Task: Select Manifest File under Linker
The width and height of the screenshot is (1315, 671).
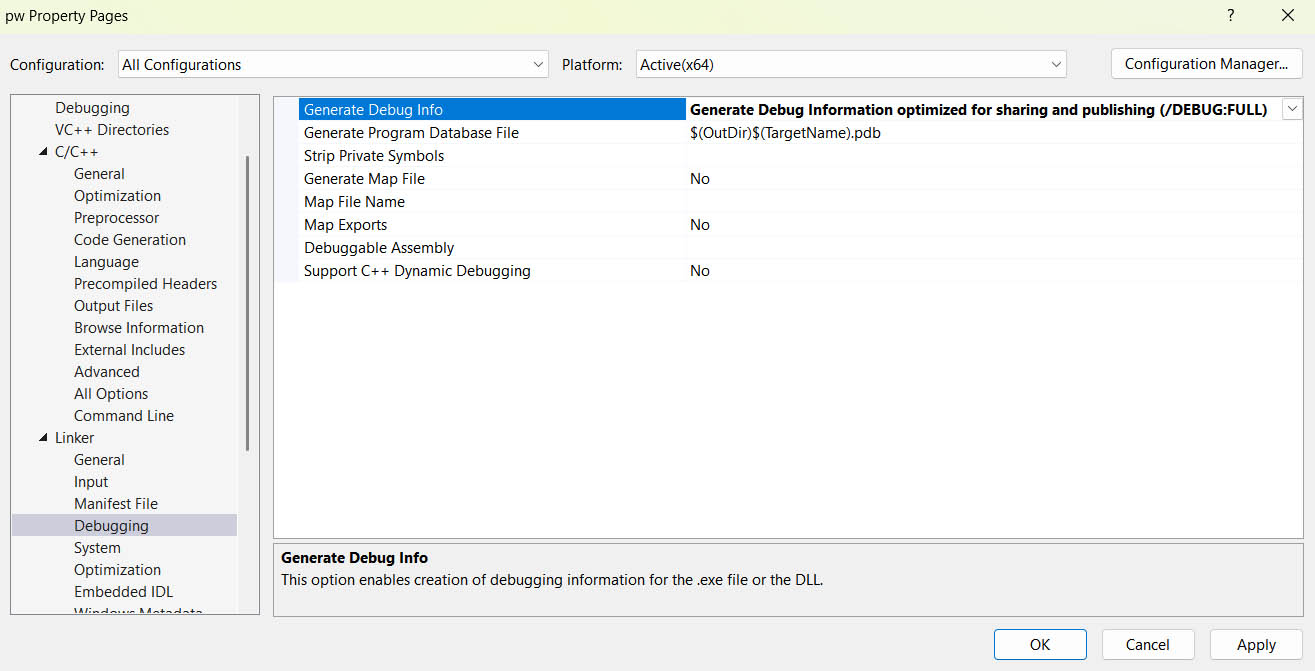Action: (x=116, y=504)
